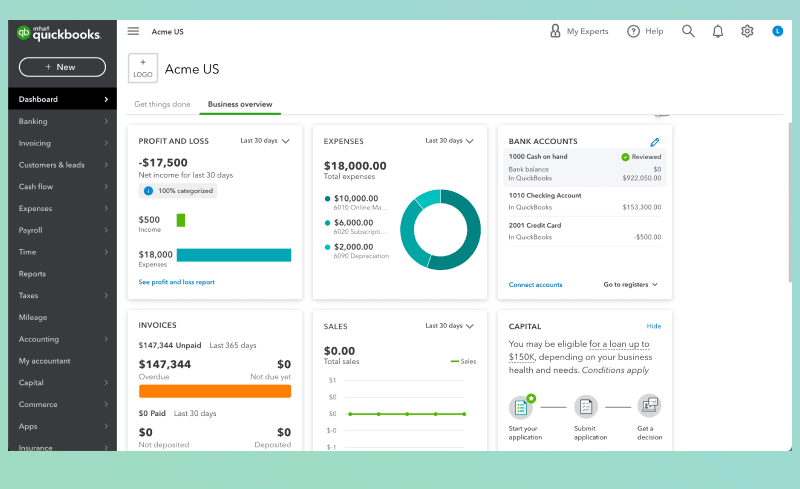
Task: Expand Payroll submenu chevron
Action: 106,230
